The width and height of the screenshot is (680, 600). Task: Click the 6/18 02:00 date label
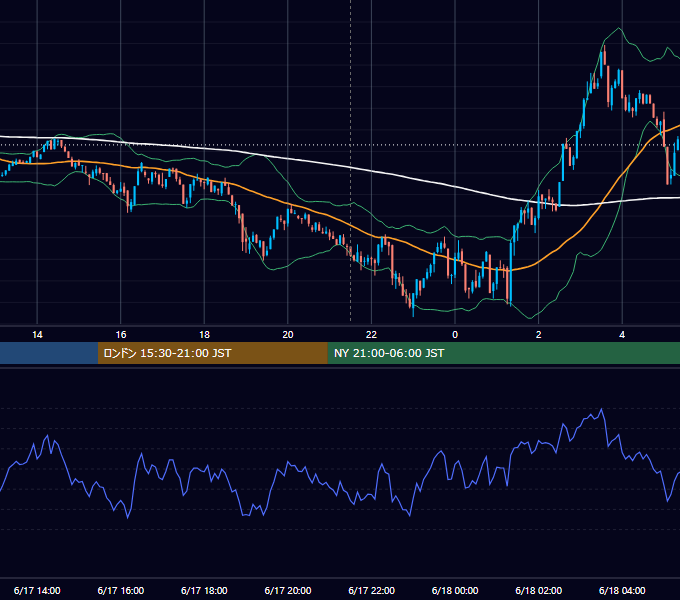coord(539,590)
